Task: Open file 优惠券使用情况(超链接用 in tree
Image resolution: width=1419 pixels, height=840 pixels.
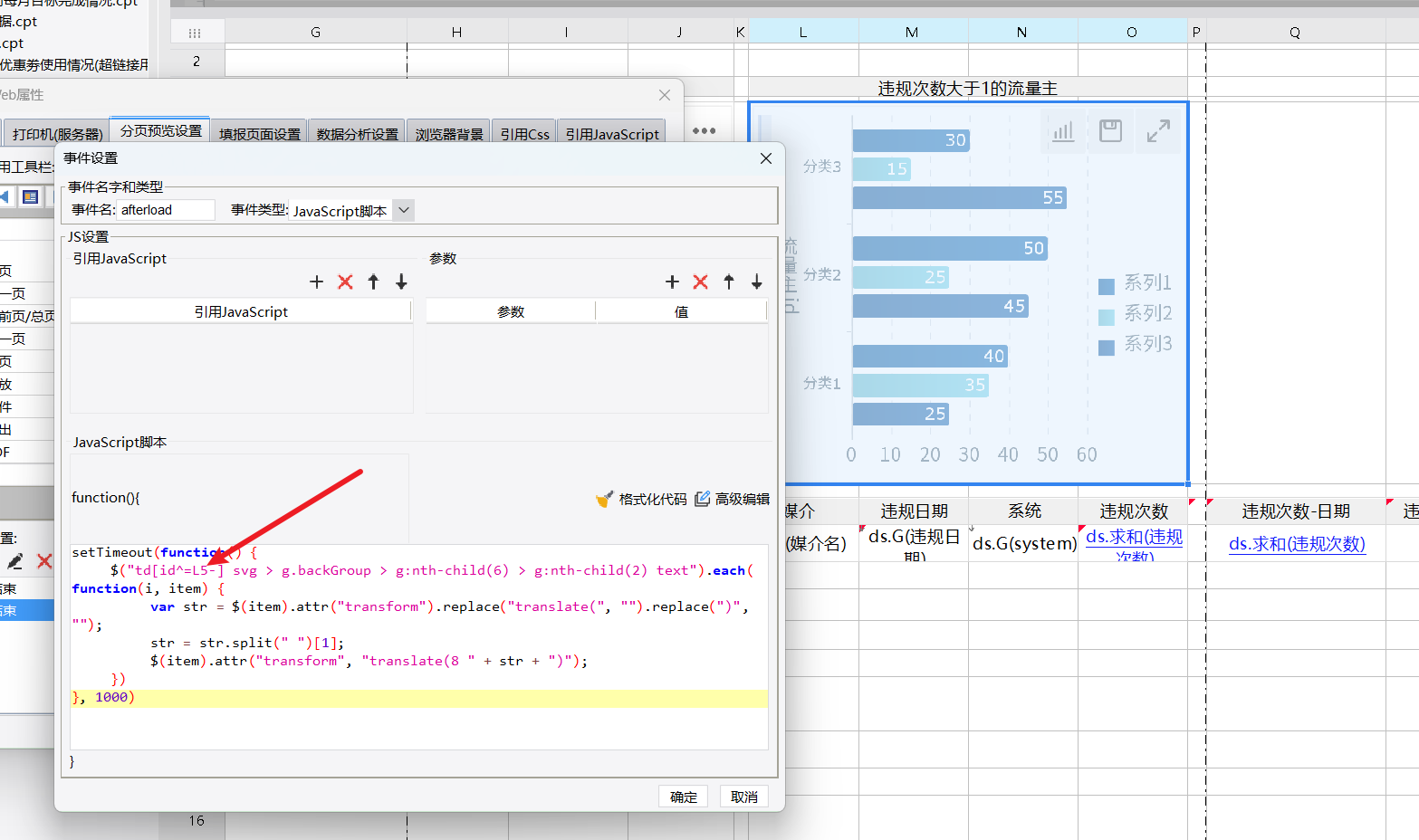Action: tap(74, 65)
